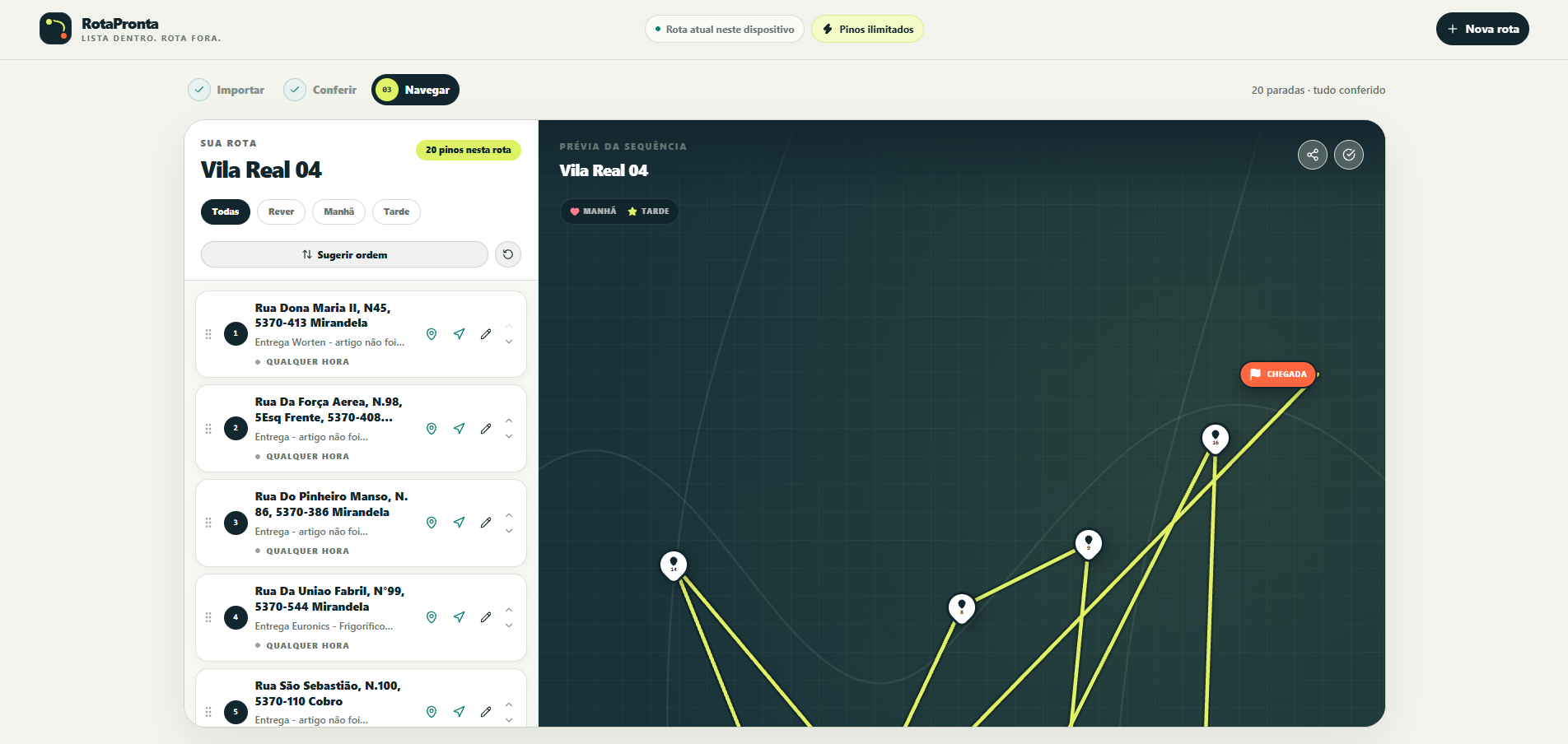Screen dimensions: 1568x744
Task: Filter stops by Tarde
Action: pyautogui.click(x=396, y=212)
